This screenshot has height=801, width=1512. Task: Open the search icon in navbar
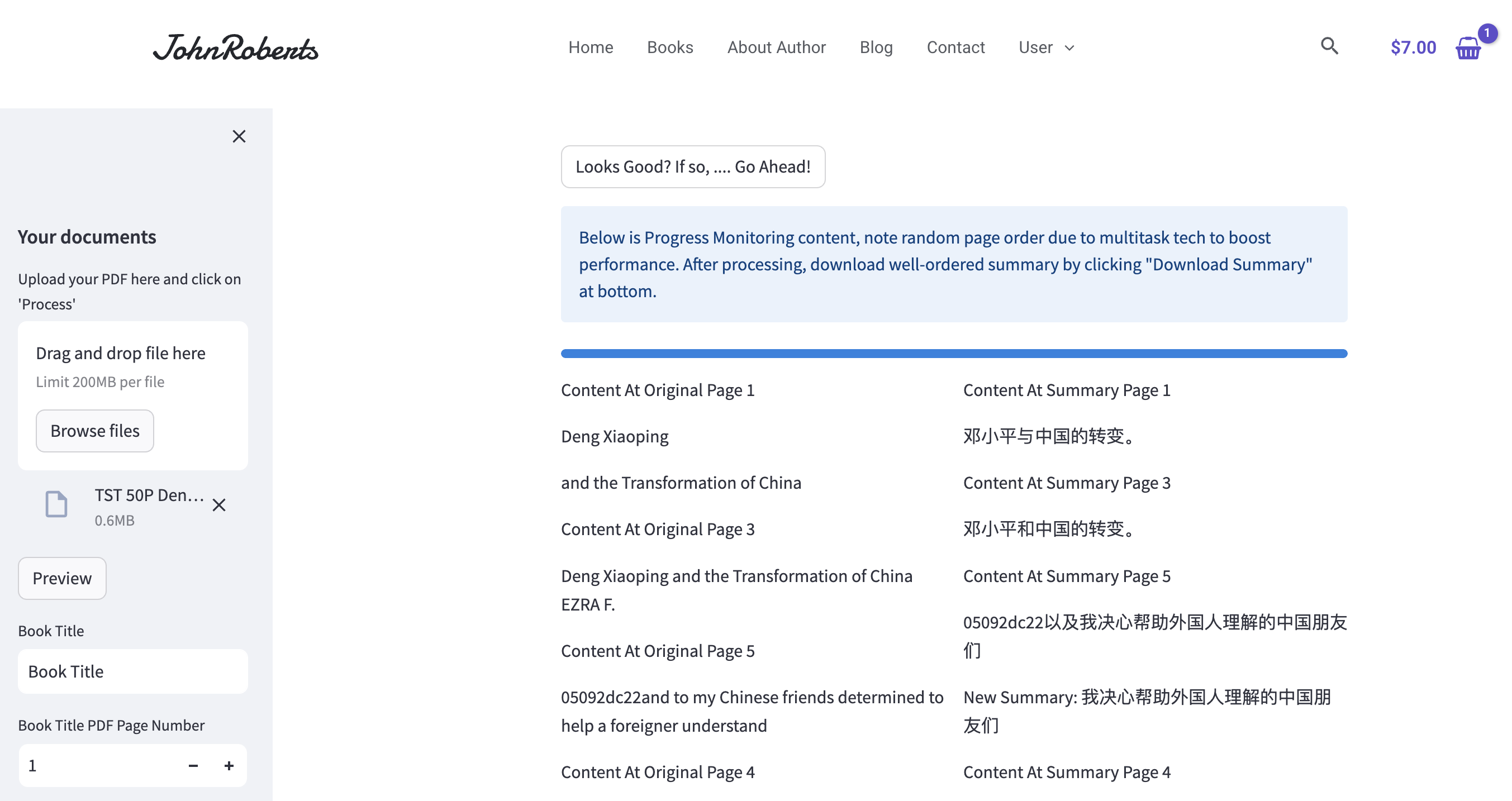[x=1329, y=46]
